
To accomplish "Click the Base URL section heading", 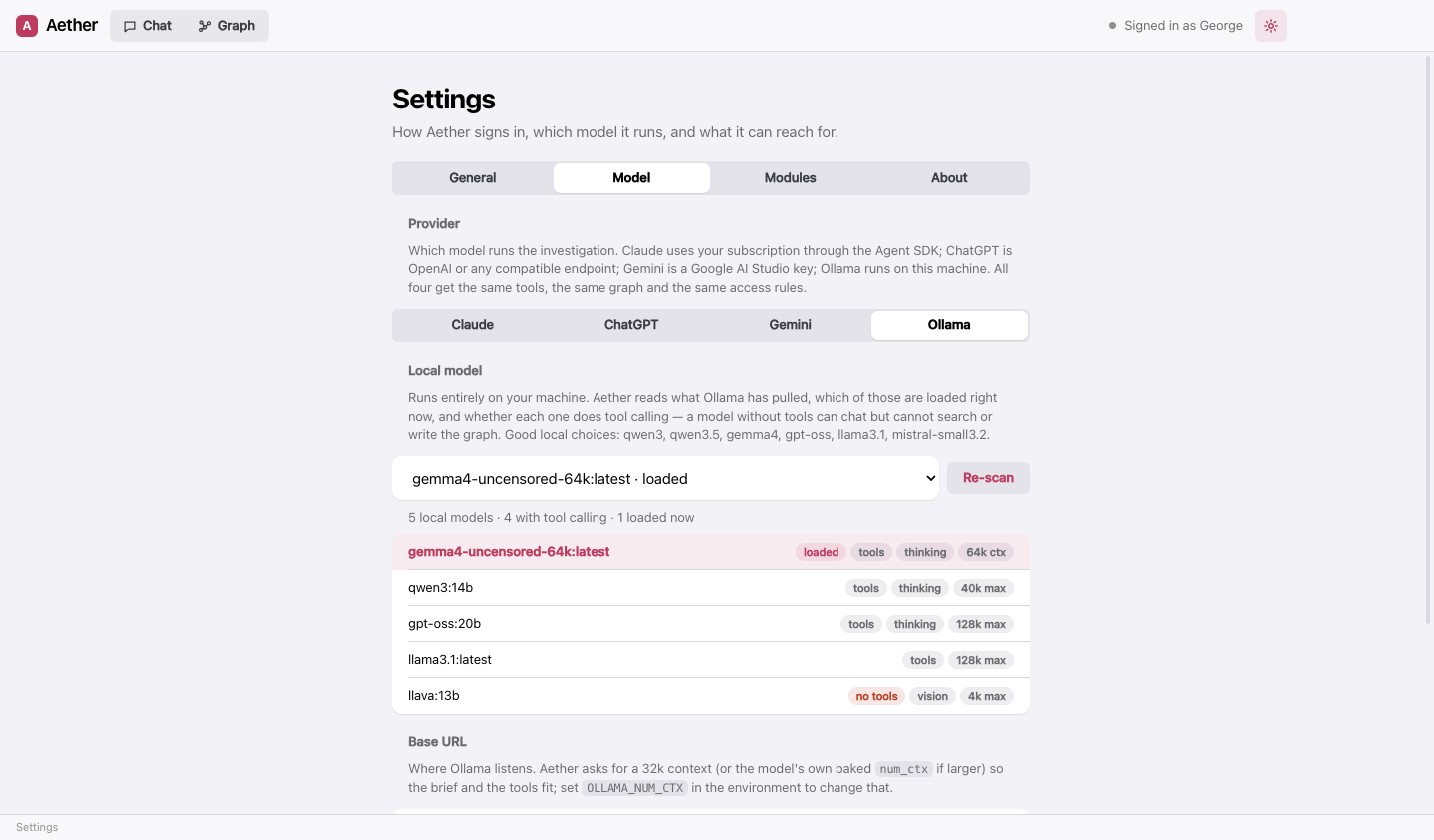I will click(437, 742).
